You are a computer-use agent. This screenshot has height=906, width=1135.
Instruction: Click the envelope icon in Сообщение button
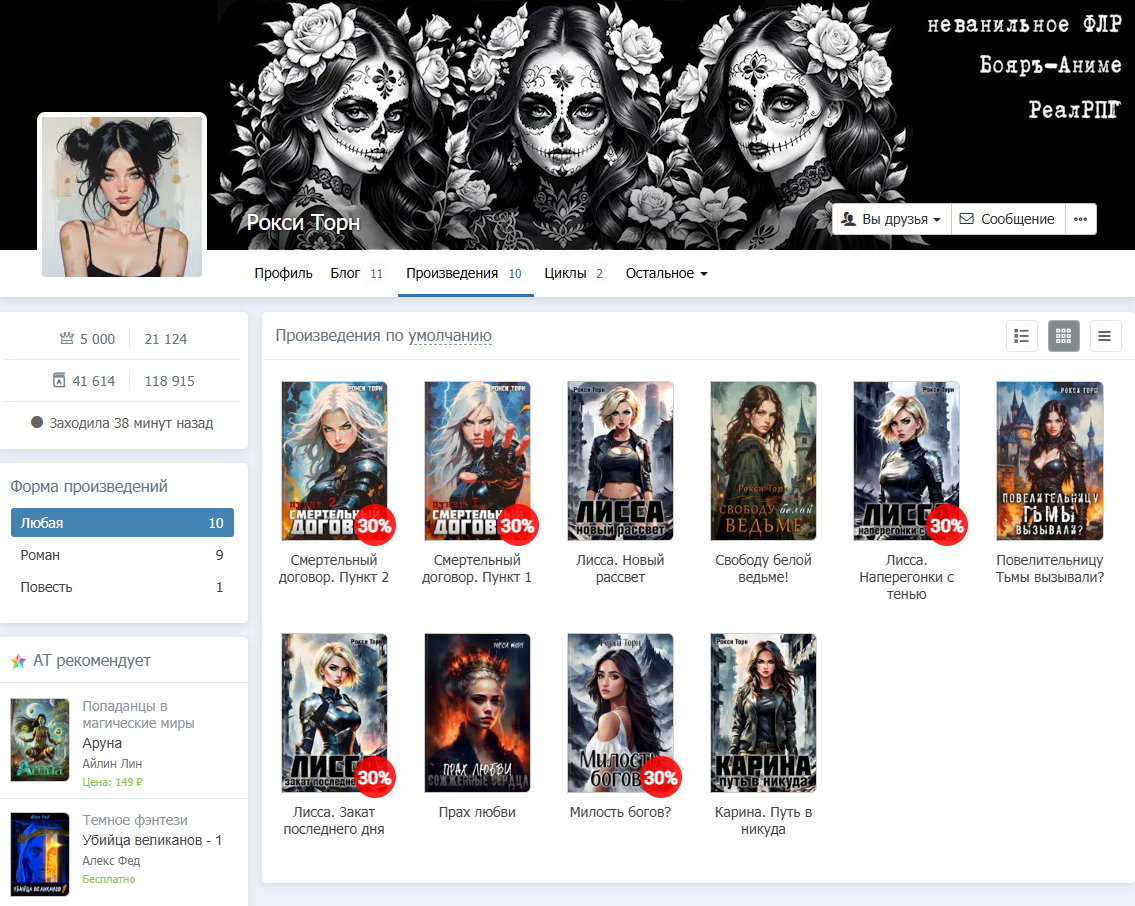[966, 219]
